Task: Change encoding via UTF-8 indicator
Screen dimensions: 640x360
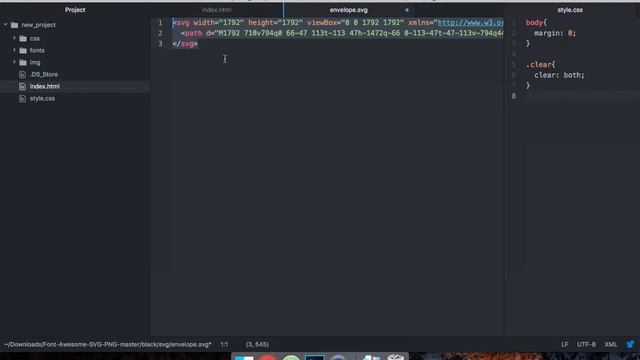Action: pos(586,344)
